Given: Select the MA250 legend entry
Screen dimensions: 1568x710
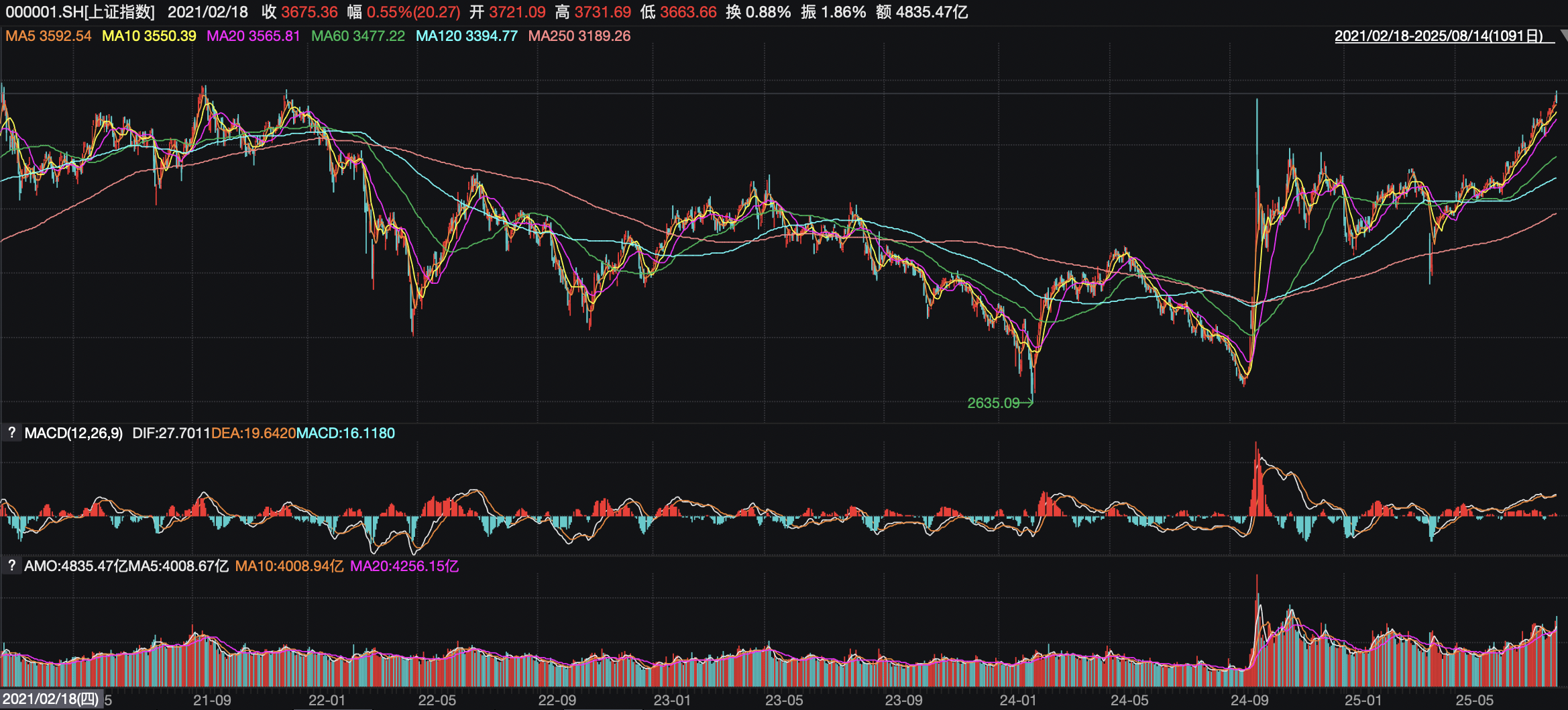Looking at the screenshot, I should coord(579,36).
